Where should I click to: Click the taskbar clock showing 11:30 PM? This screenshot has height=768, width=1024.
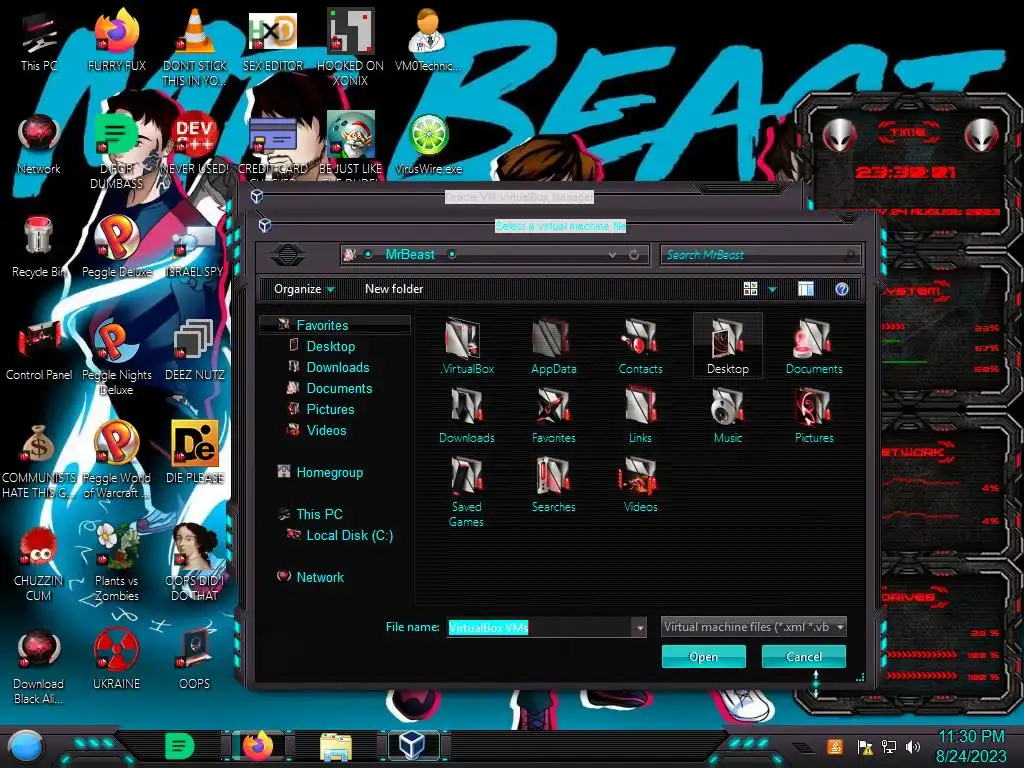pyautogui.click(x=971, y=746)
